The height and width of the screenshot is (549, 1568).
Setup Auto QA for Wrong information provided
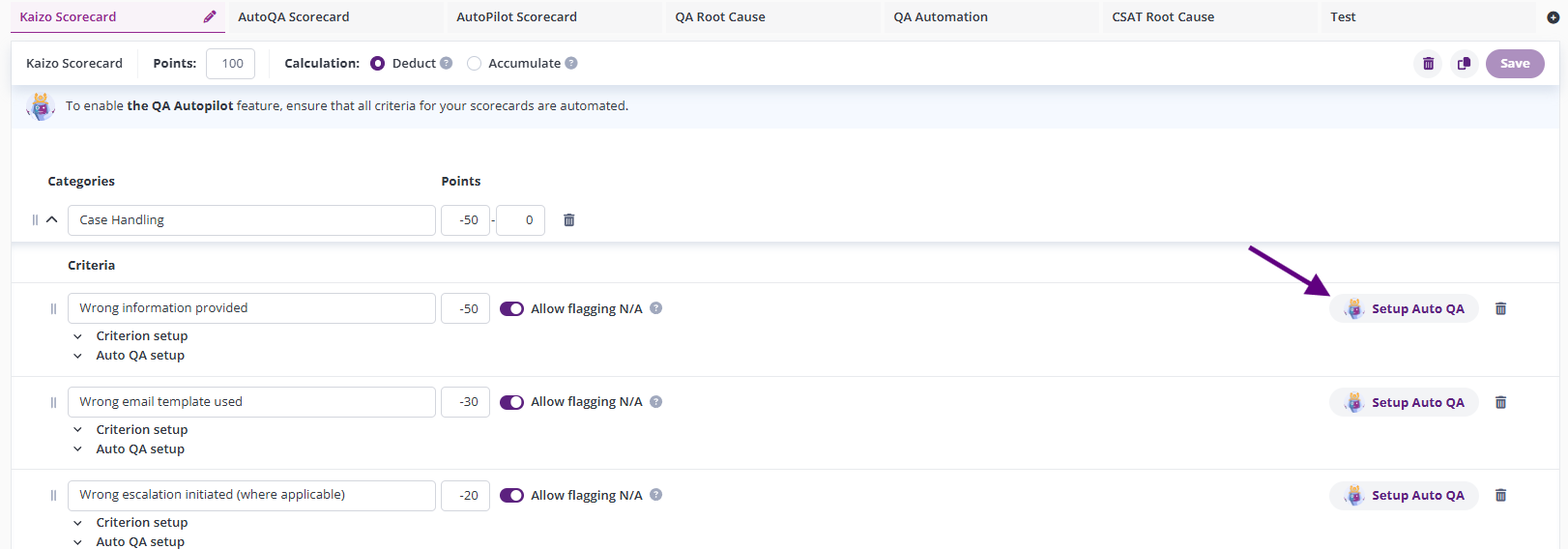(1404, 308)
